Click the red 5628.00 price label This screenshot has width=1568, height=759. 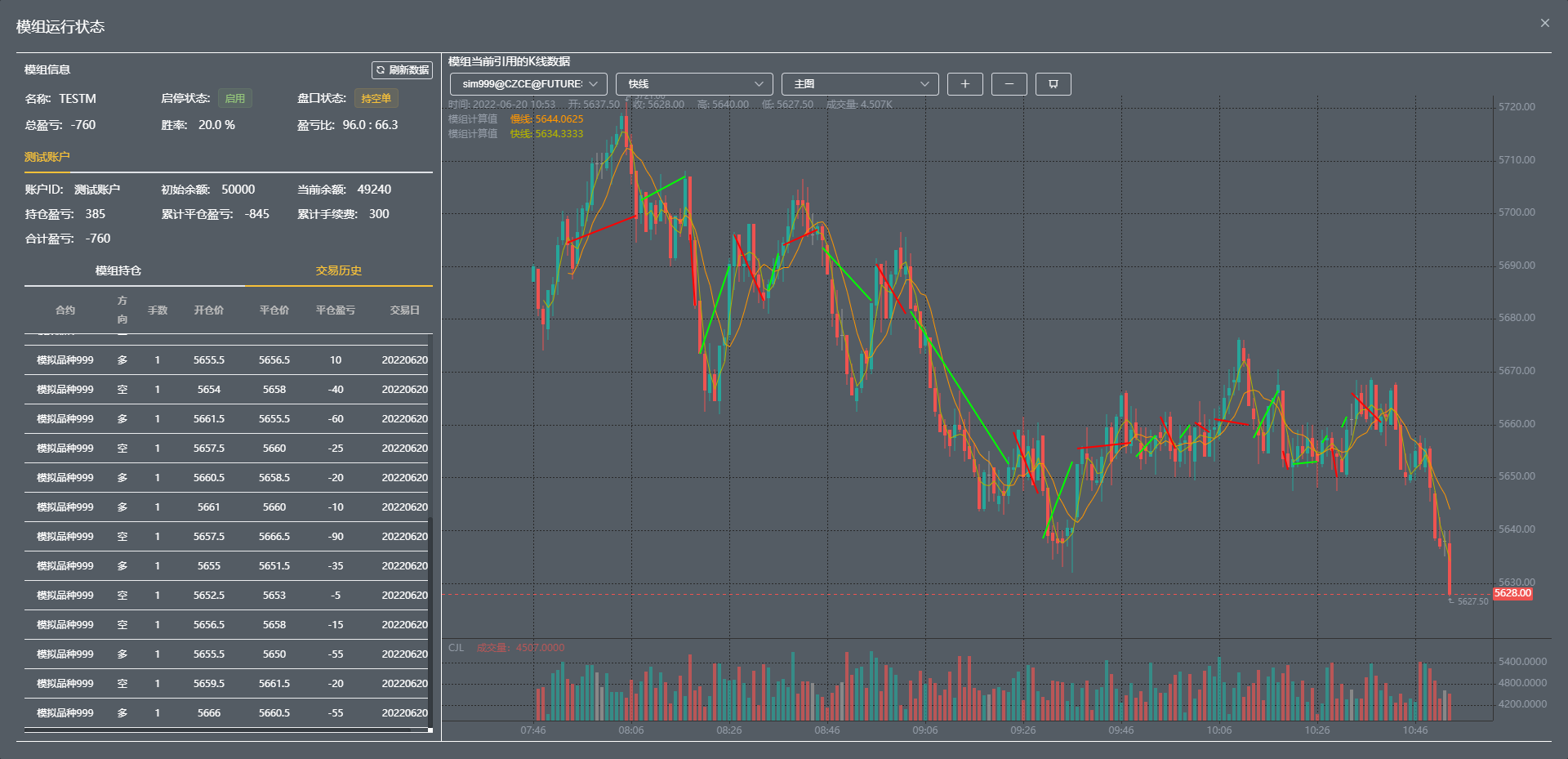pyautogui.click(x=1512, y=594)
